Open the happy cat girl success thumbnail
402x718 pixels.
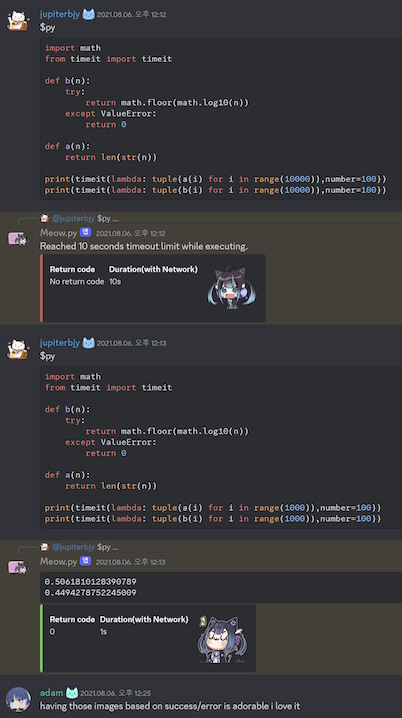coord(222,640)
